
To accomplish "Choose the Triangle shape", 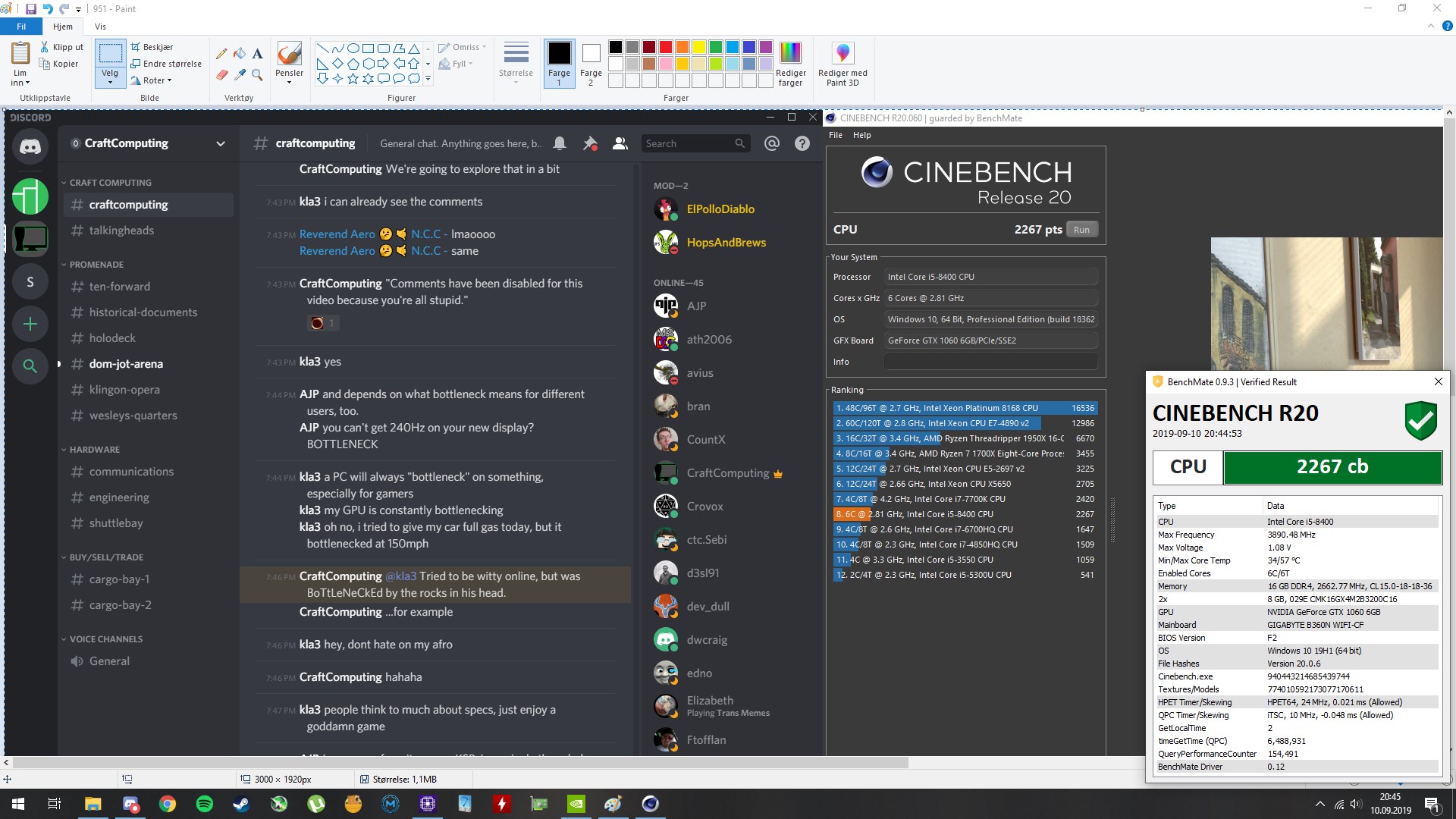I will tap(413, 48).
